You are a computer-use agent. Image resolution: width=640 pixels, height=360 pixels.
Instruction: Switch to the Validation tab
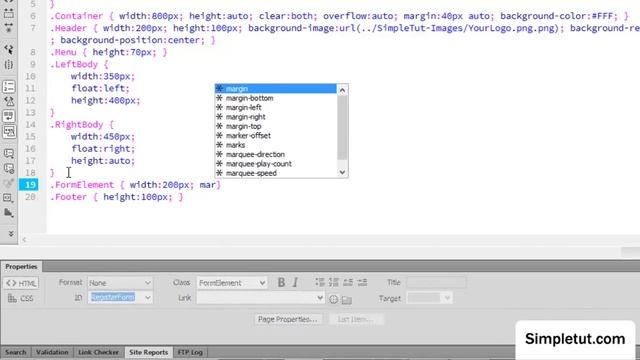pos(52,352)
